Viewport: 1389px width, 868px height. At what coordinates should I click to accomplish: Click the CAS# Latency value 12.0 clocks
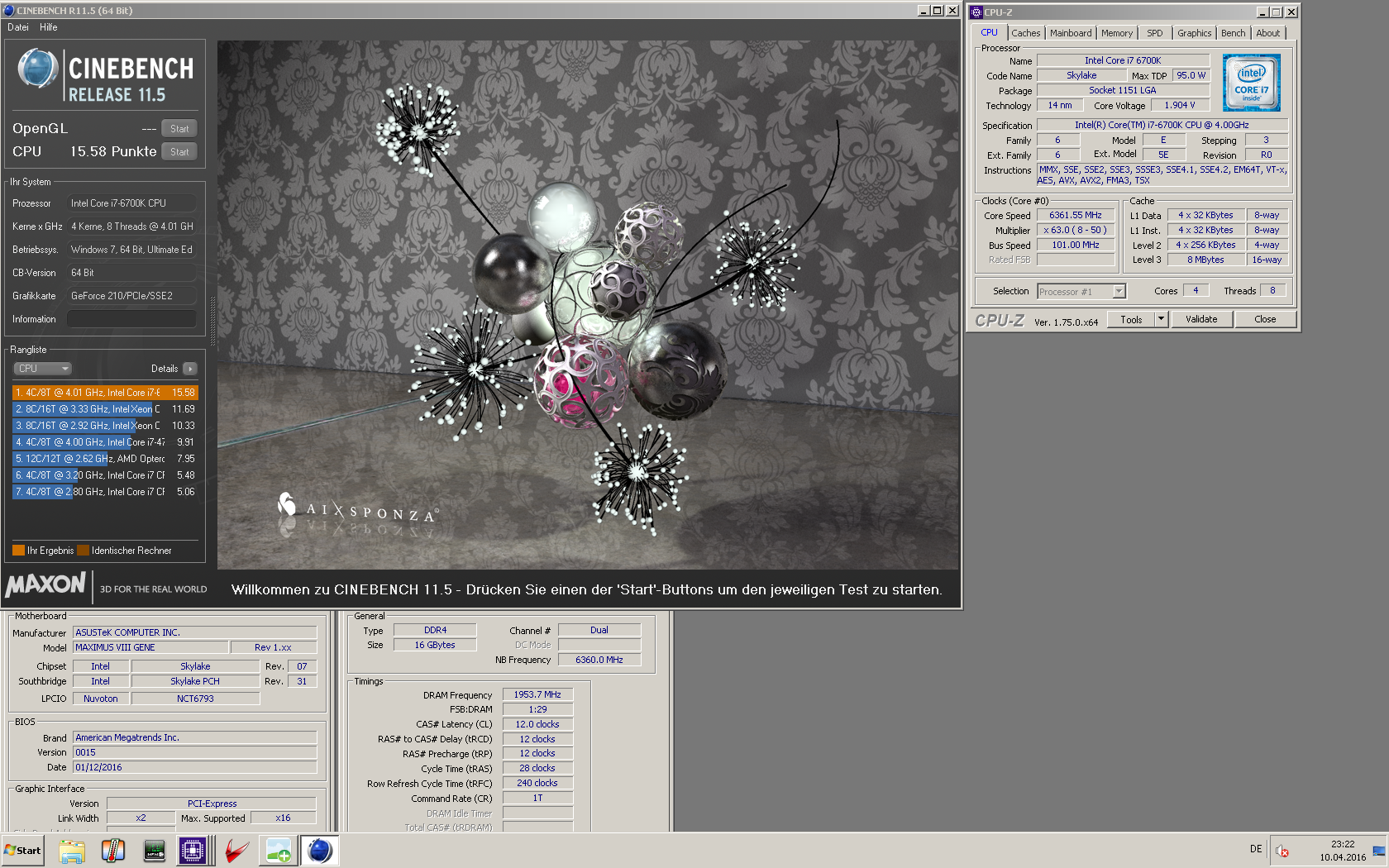coord(537,724)
